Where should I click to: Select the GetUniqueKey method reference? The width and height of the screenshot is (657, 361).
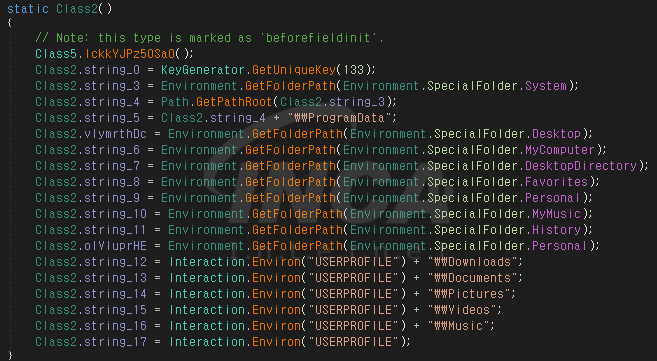[x=294, y=70]
